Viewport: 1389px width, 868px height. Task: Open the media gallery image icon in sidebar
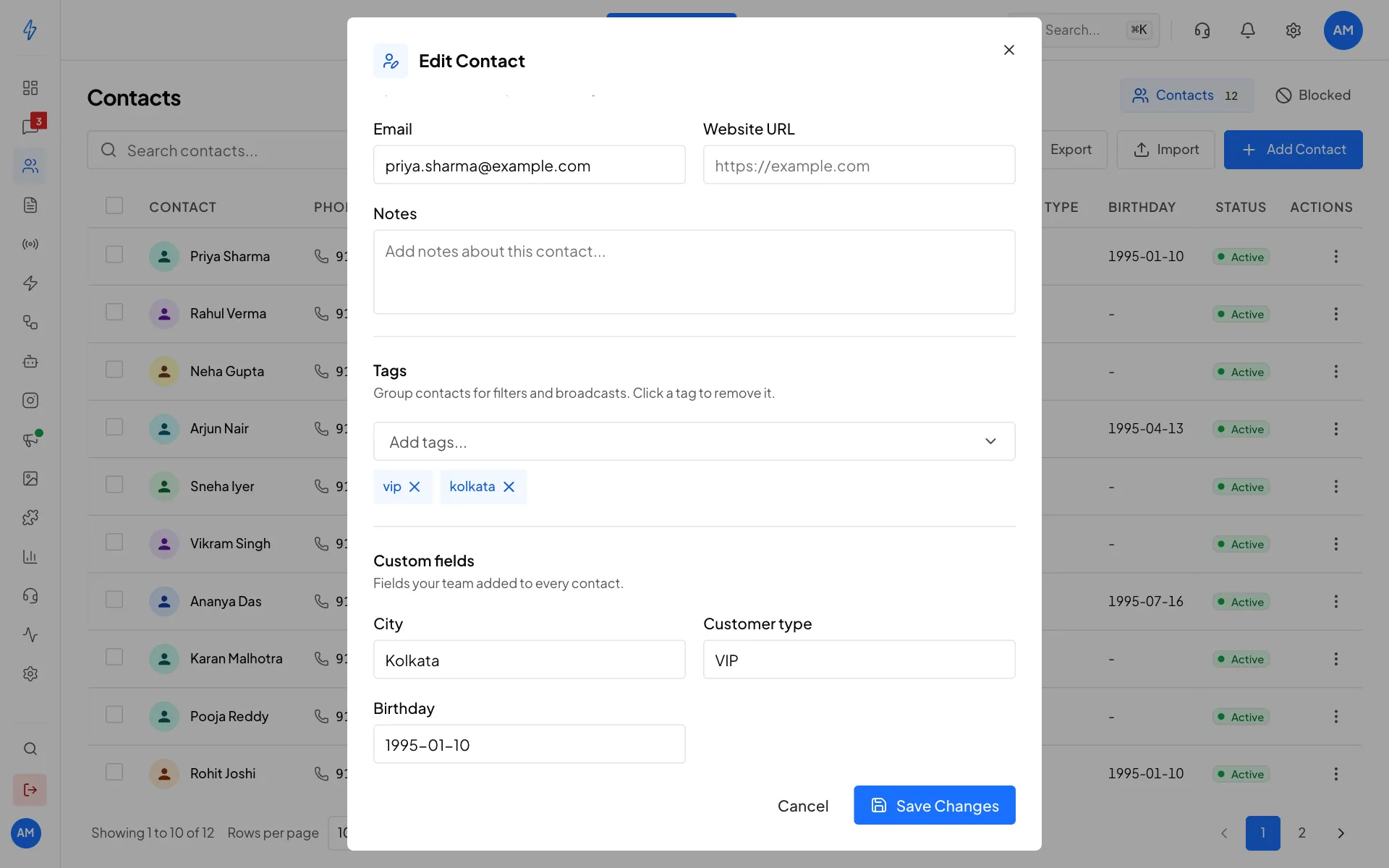pos(30,479)
